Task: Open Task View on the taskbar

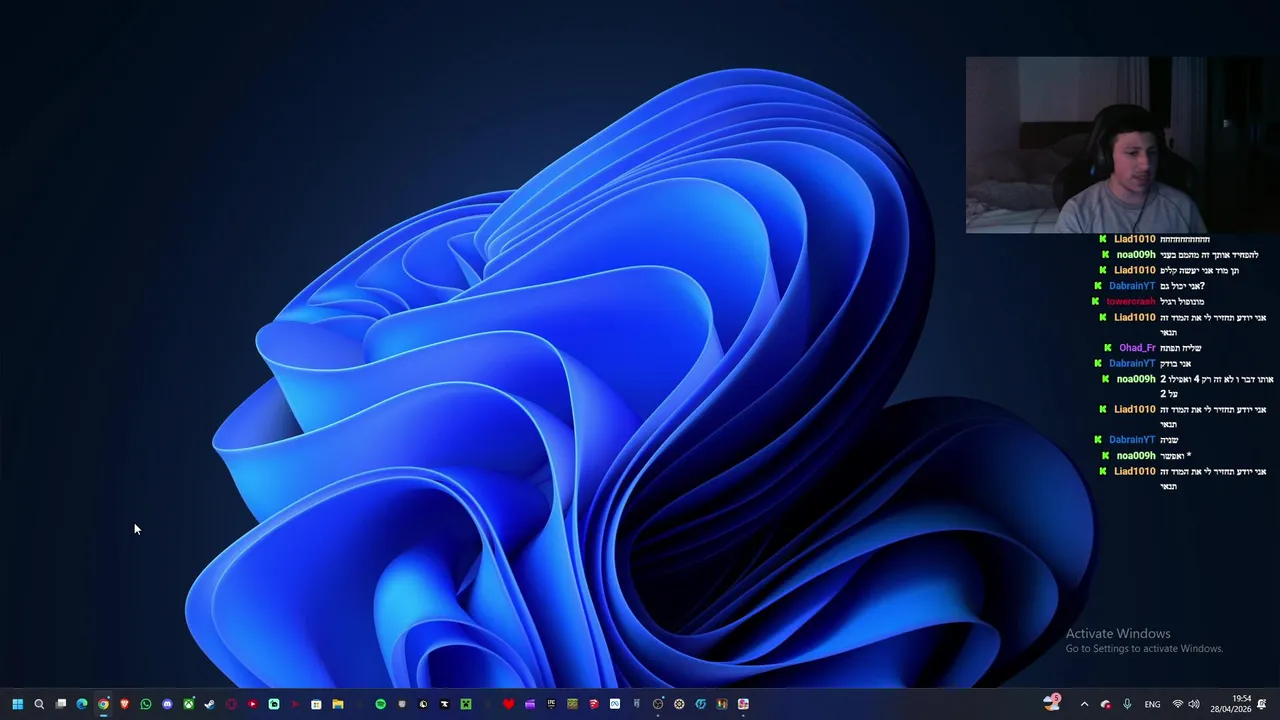Action: click(61, 704)
